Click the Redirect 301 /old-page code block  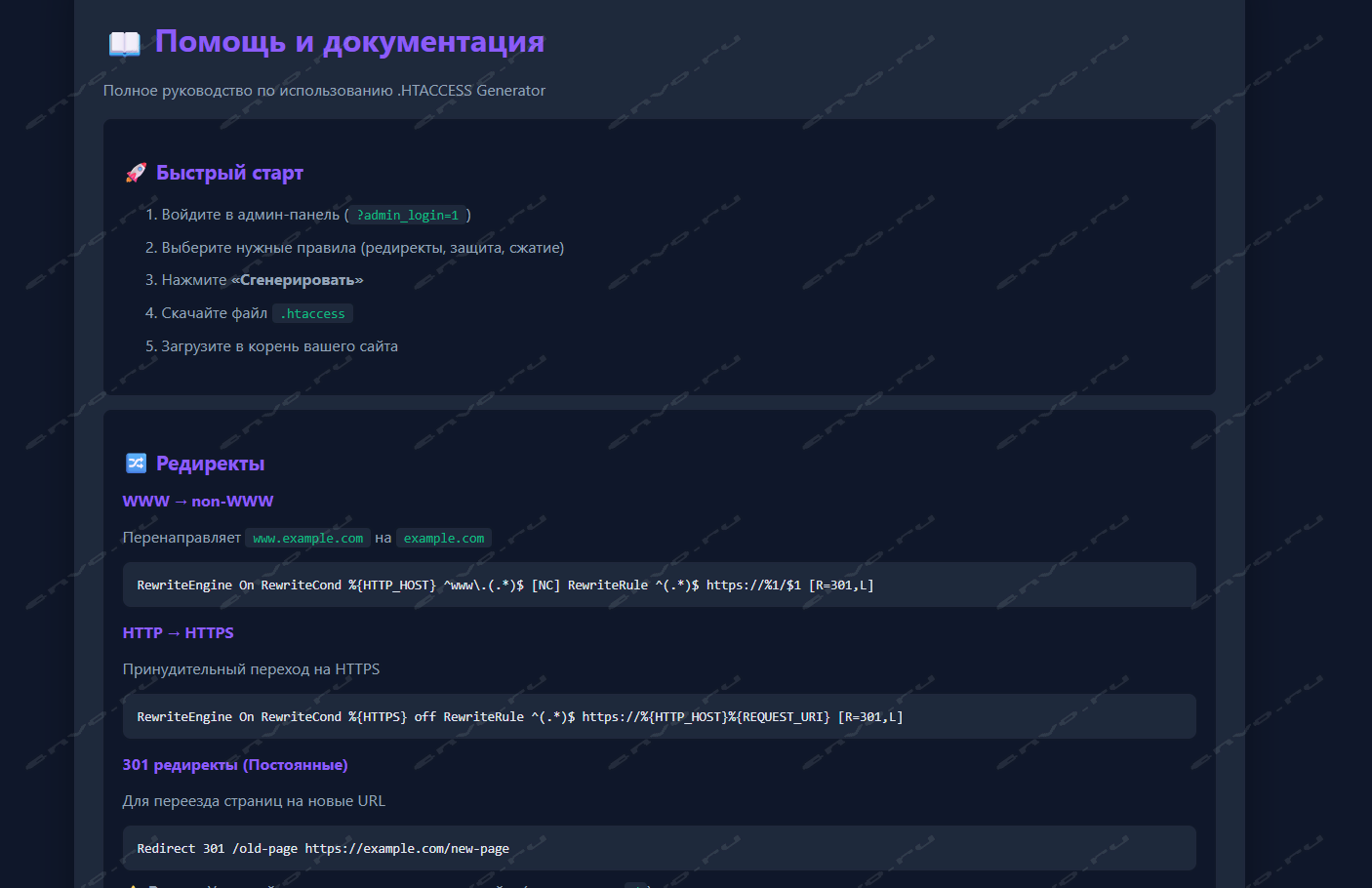pyautogui.click(x=659, y=849)
